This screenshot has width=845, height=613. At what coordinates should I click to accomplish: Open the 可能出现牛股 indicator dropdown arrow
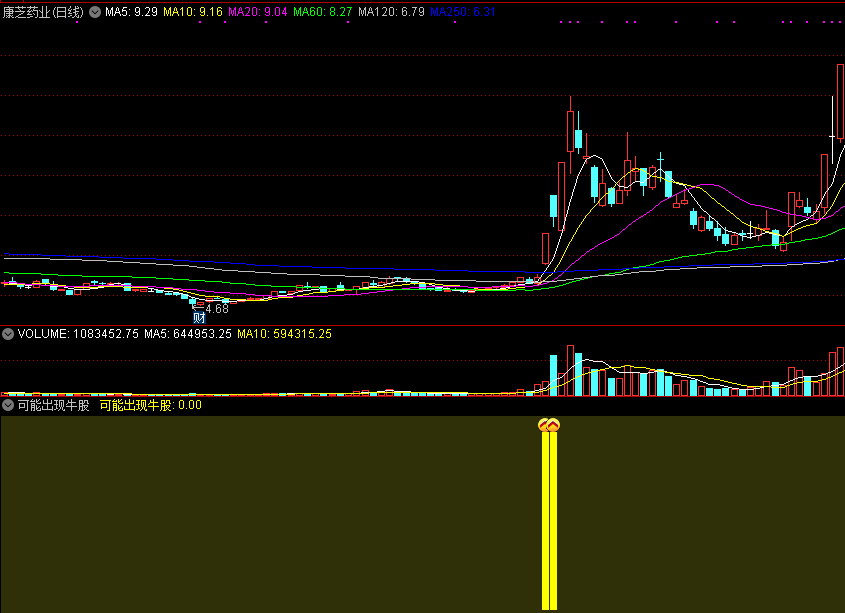[x=8, y=405]
